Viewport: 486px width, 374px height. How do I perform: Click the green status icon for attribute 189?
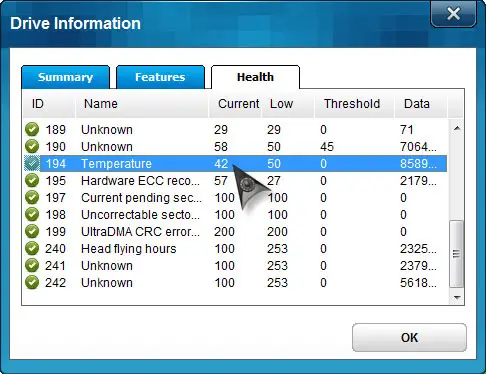[x=32, y=129]
